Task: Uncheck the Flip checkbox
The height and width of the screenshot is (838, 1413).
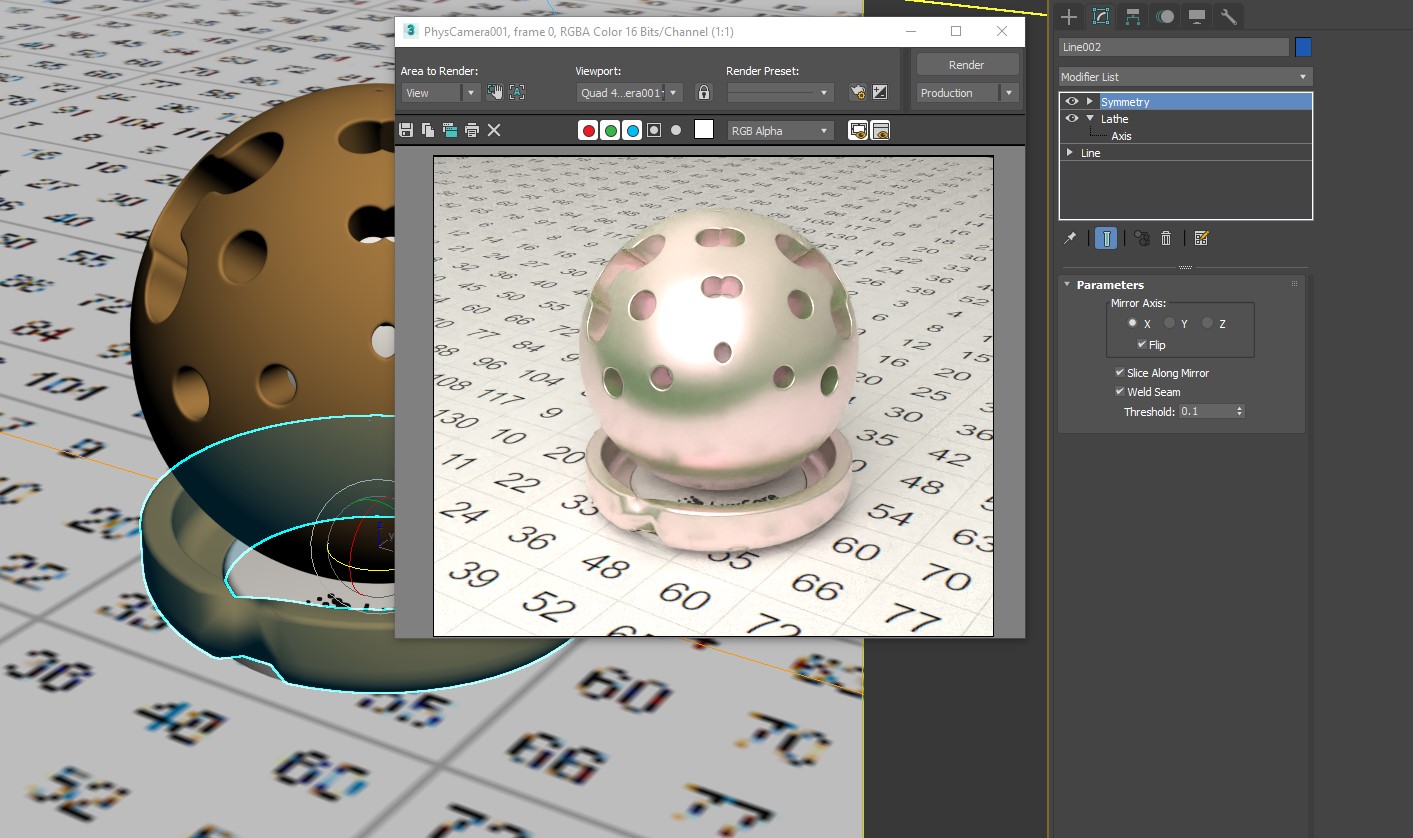Action: click(1142, 345)
